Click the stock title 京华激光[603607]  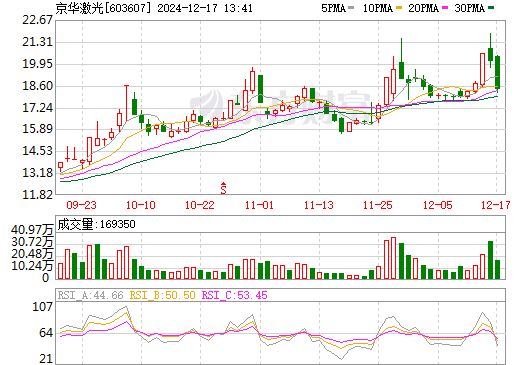coord(104,8)
